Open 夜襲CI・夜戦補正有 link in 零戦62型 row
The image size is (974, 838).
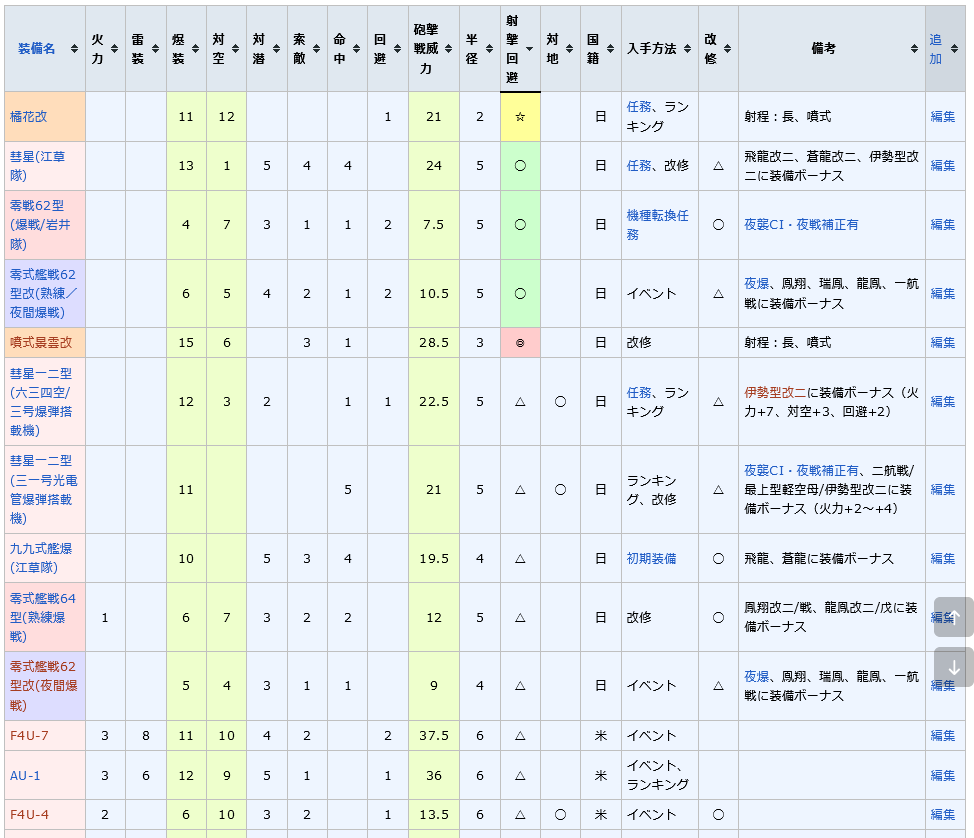tap(801, 225)
